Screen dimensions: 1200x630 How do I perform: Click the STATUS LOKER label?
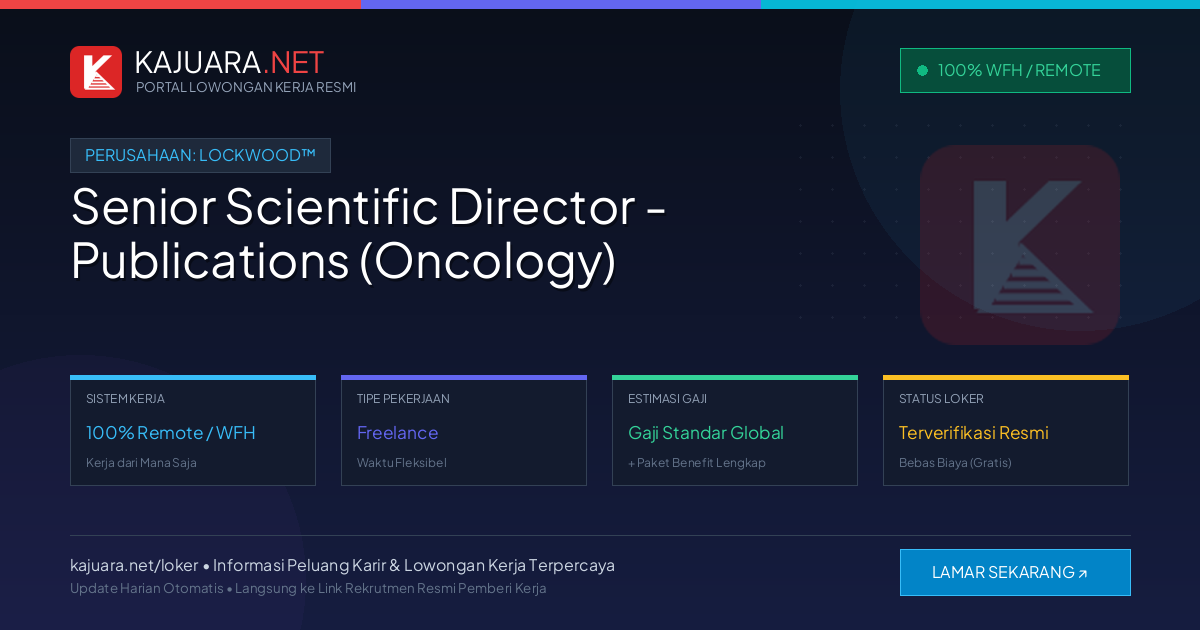click(941, 398)
